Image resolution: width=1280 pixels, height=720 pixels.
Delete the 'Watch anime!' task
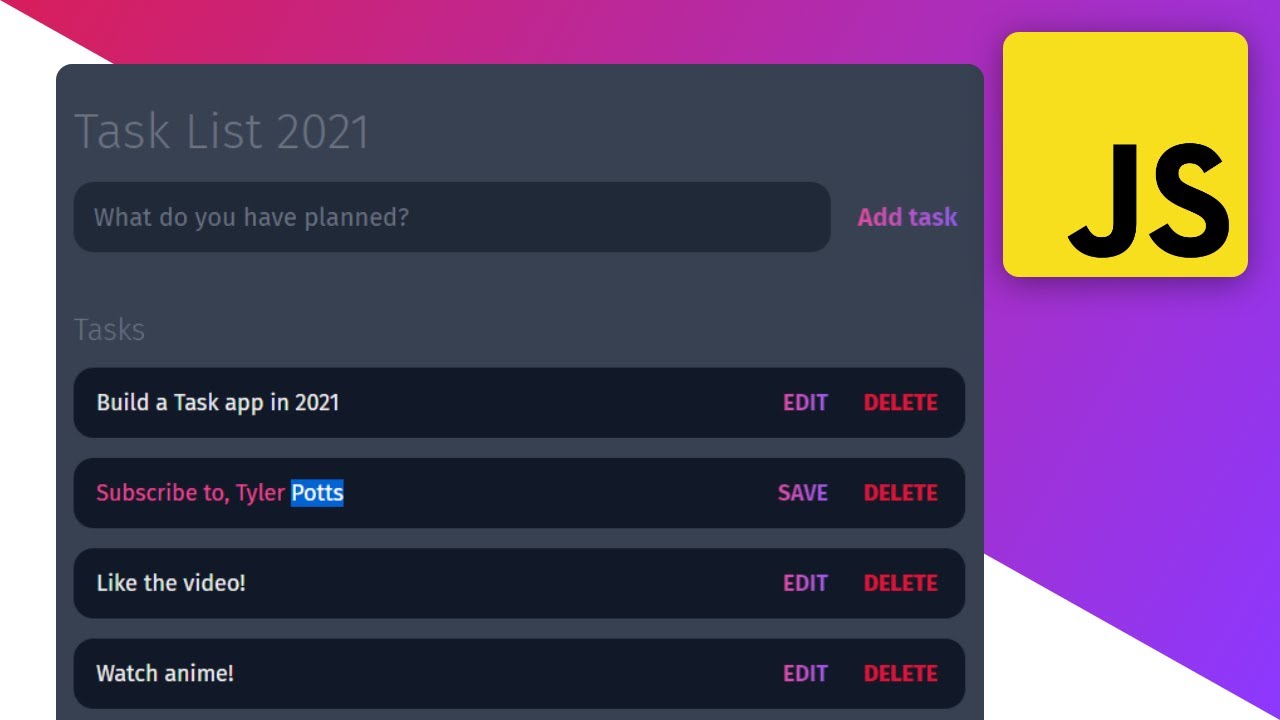(900, 673)
